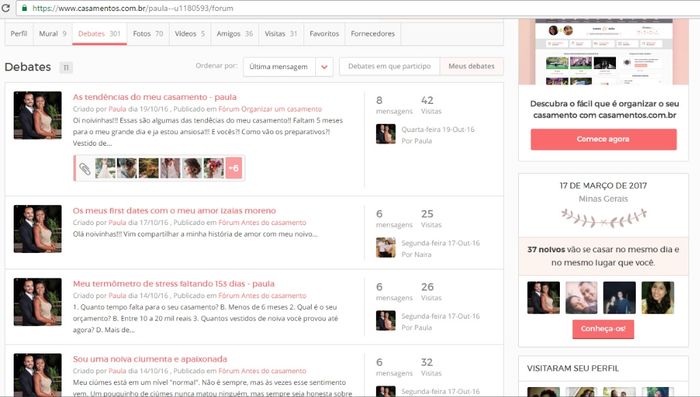The width and height of the screenshot is (700, 397).
Task: Open the second attached photo thumbnail
Action: 127,168
